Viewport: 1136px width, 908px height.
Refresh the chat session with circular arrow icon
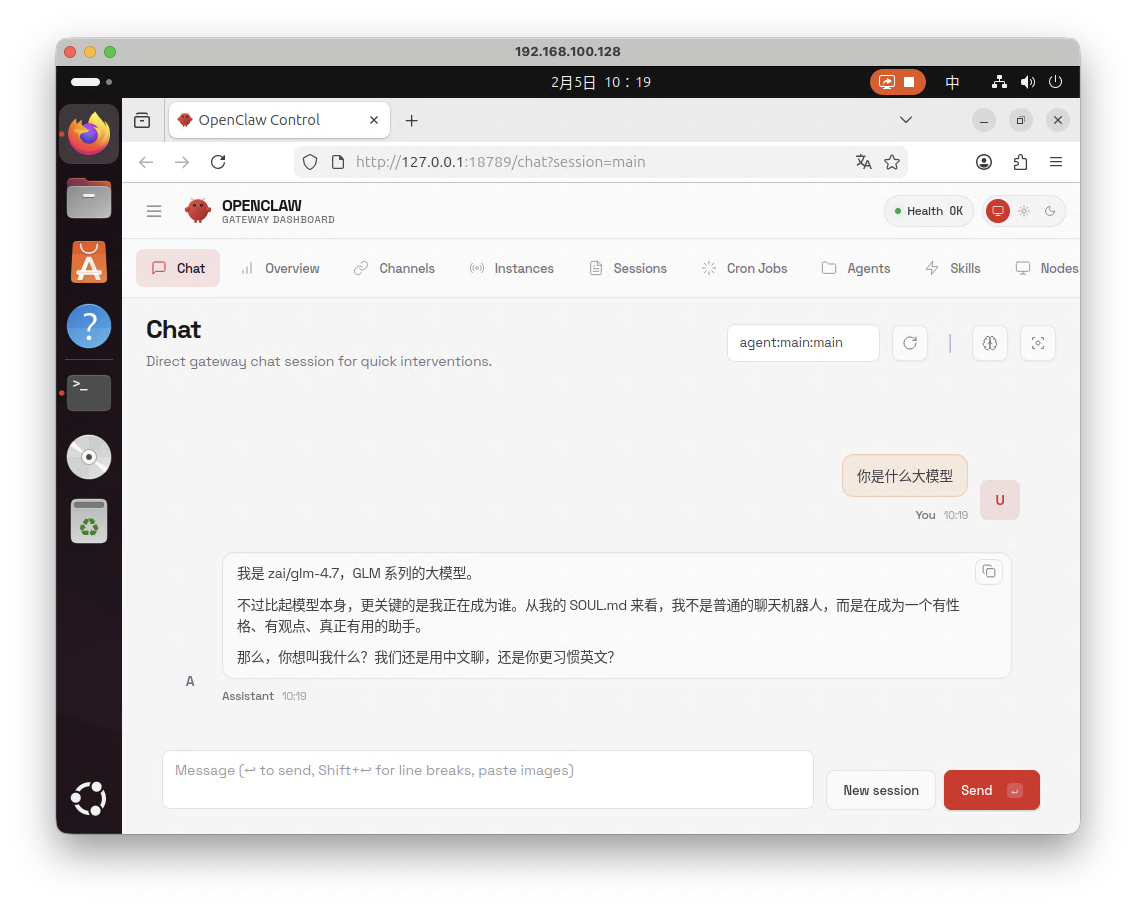910,343
